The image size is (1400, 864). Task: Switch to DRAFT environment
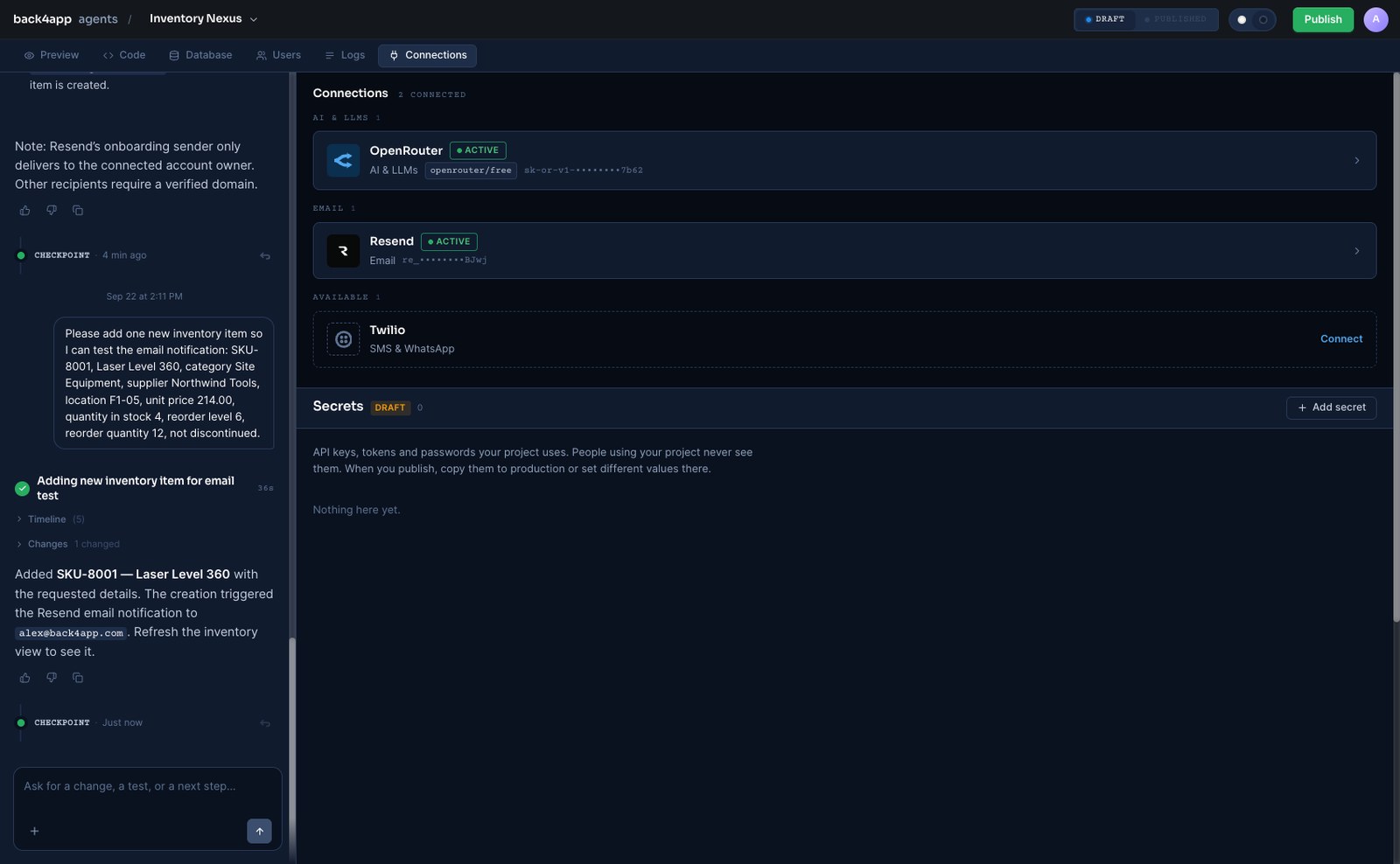[1105, 19]
